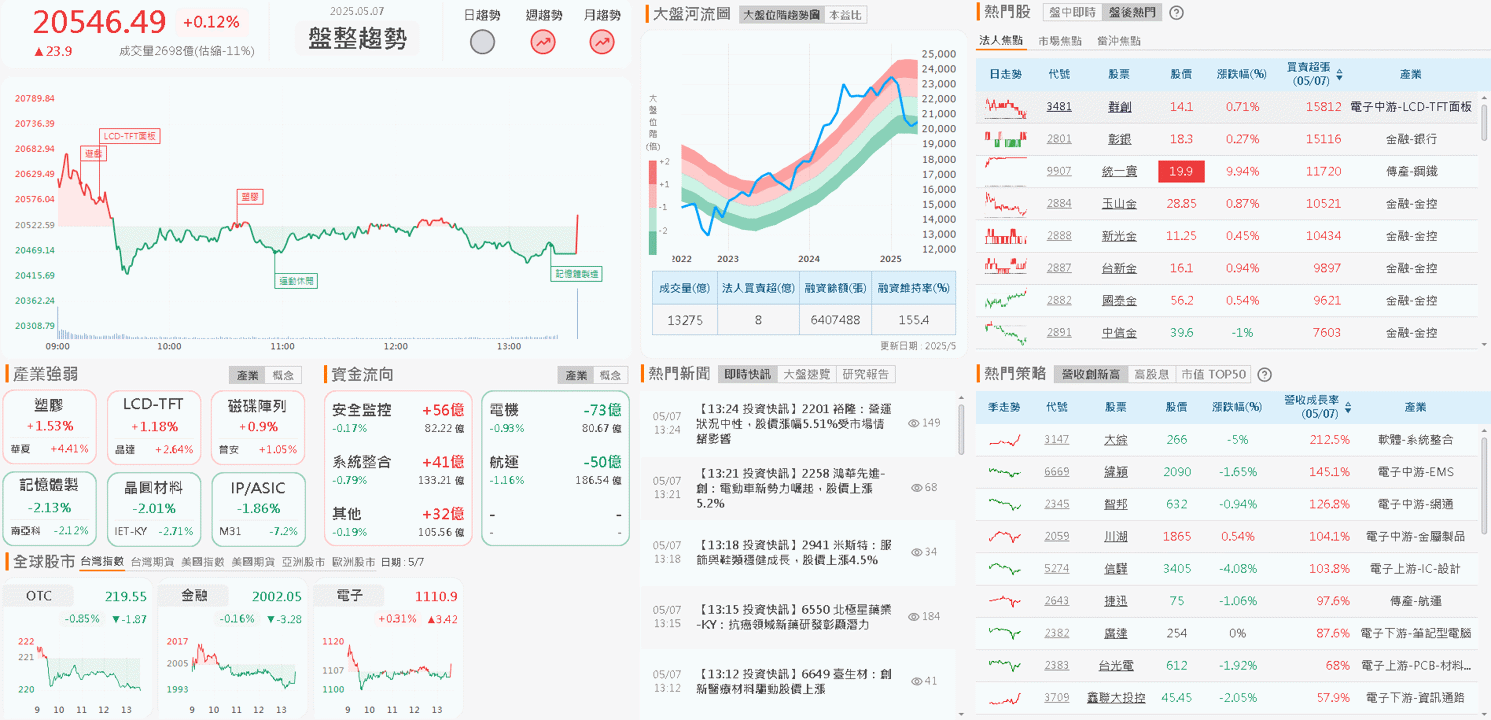
Task: Sort by 營收成長率 using its sort arrows
Action: tap(1348, 407)
